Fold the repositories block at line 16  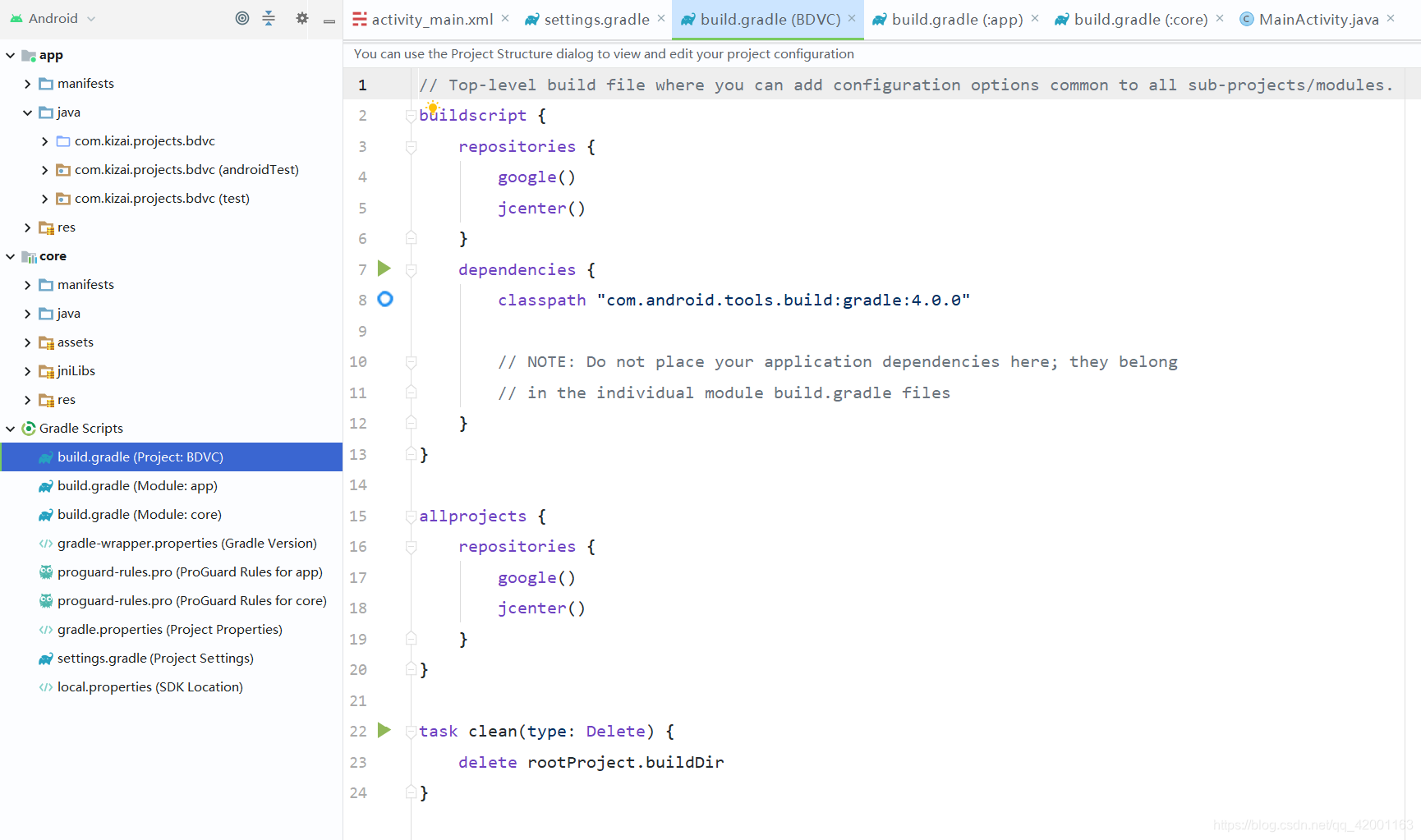[411, 547]
